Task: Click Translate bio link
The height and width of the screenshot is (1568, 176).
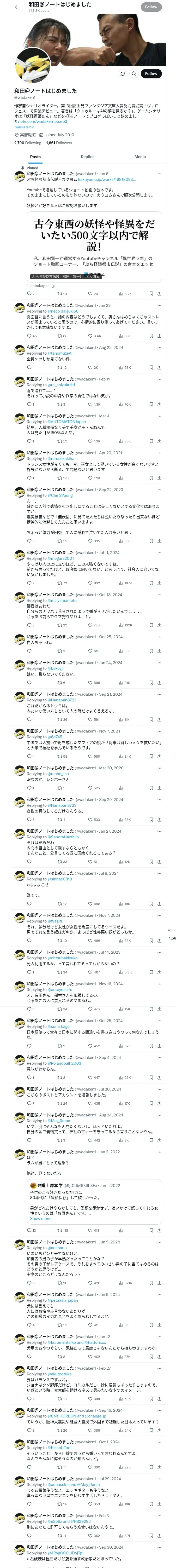Action: (x=24, y=127)
